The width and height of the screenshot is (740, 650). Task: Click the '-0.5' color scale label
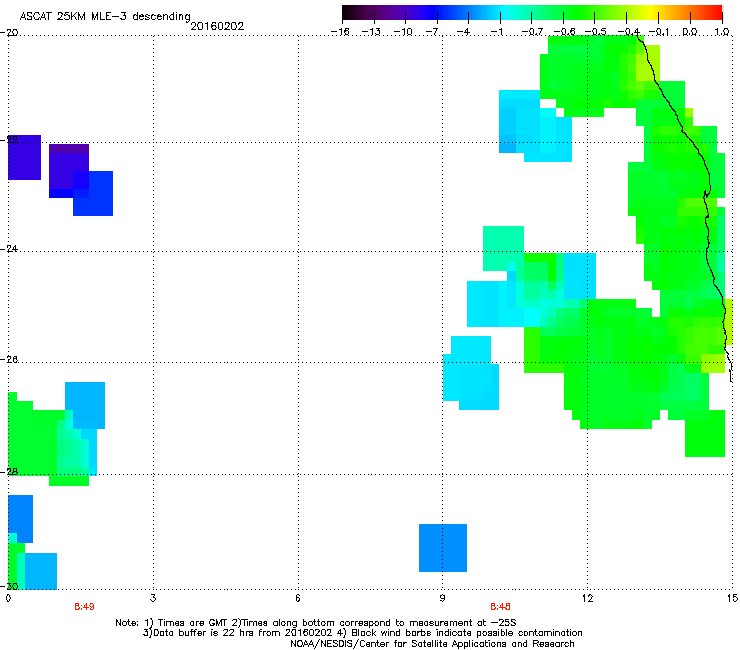596,32
